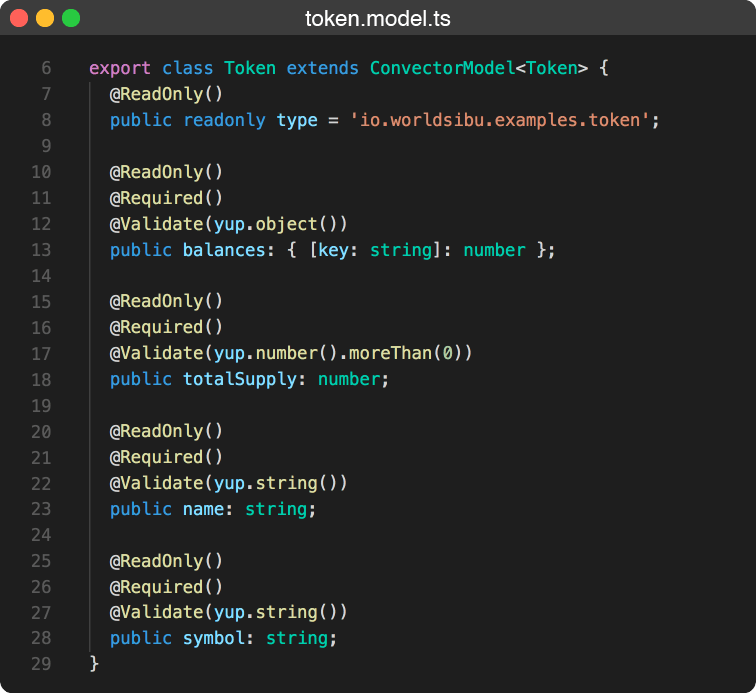This screenshot has height=693, width=756.
Task: Click line number 29 in the gutter
Action: [41, 664]
